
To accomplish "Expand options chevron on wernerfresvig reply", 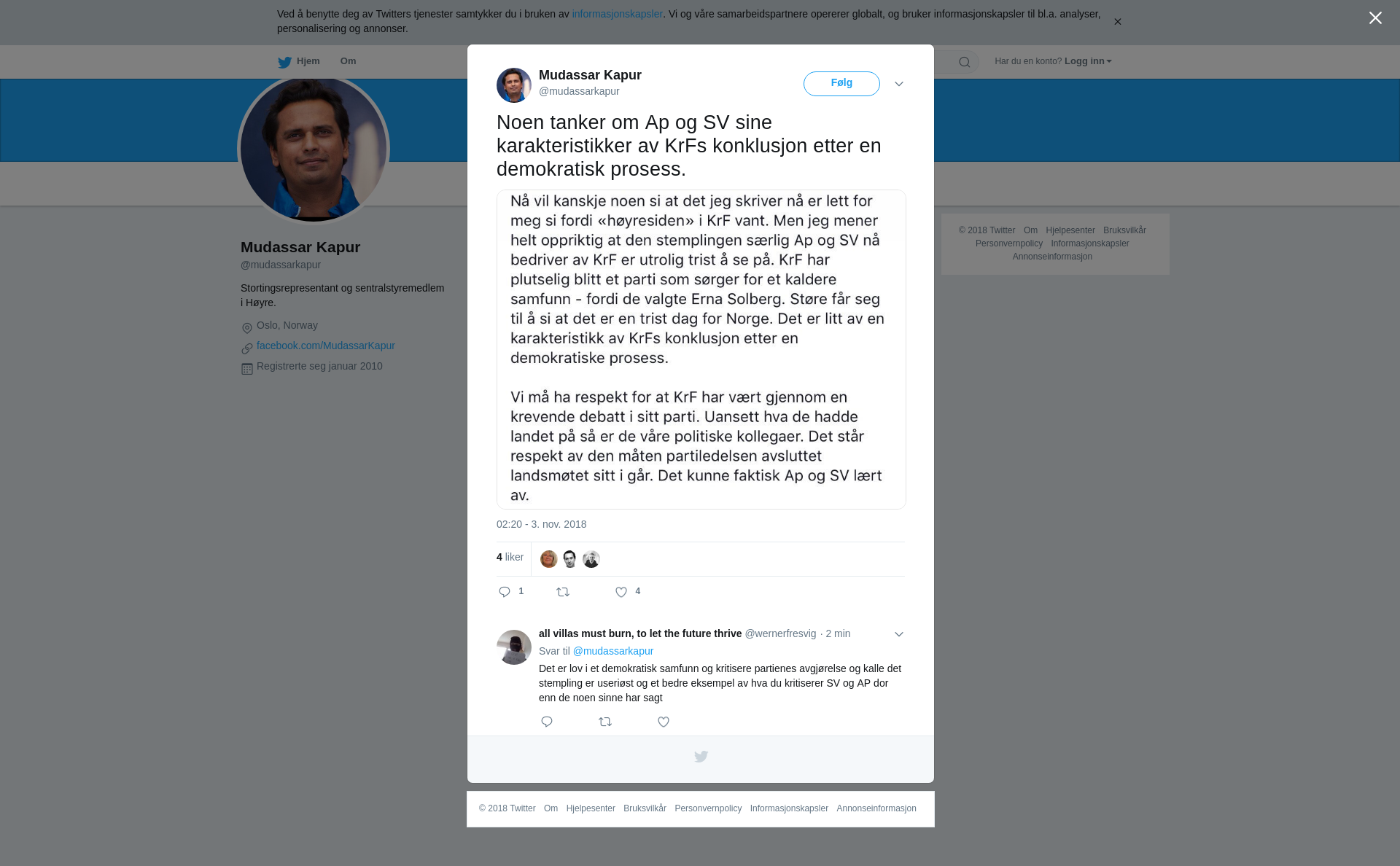I will [899, 634].
